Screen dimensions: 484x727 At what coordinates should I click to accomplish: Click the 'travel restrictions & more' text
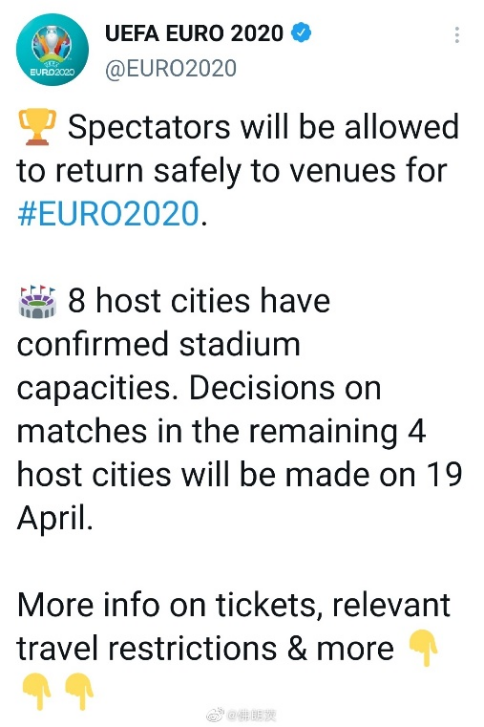coord(205,648)
